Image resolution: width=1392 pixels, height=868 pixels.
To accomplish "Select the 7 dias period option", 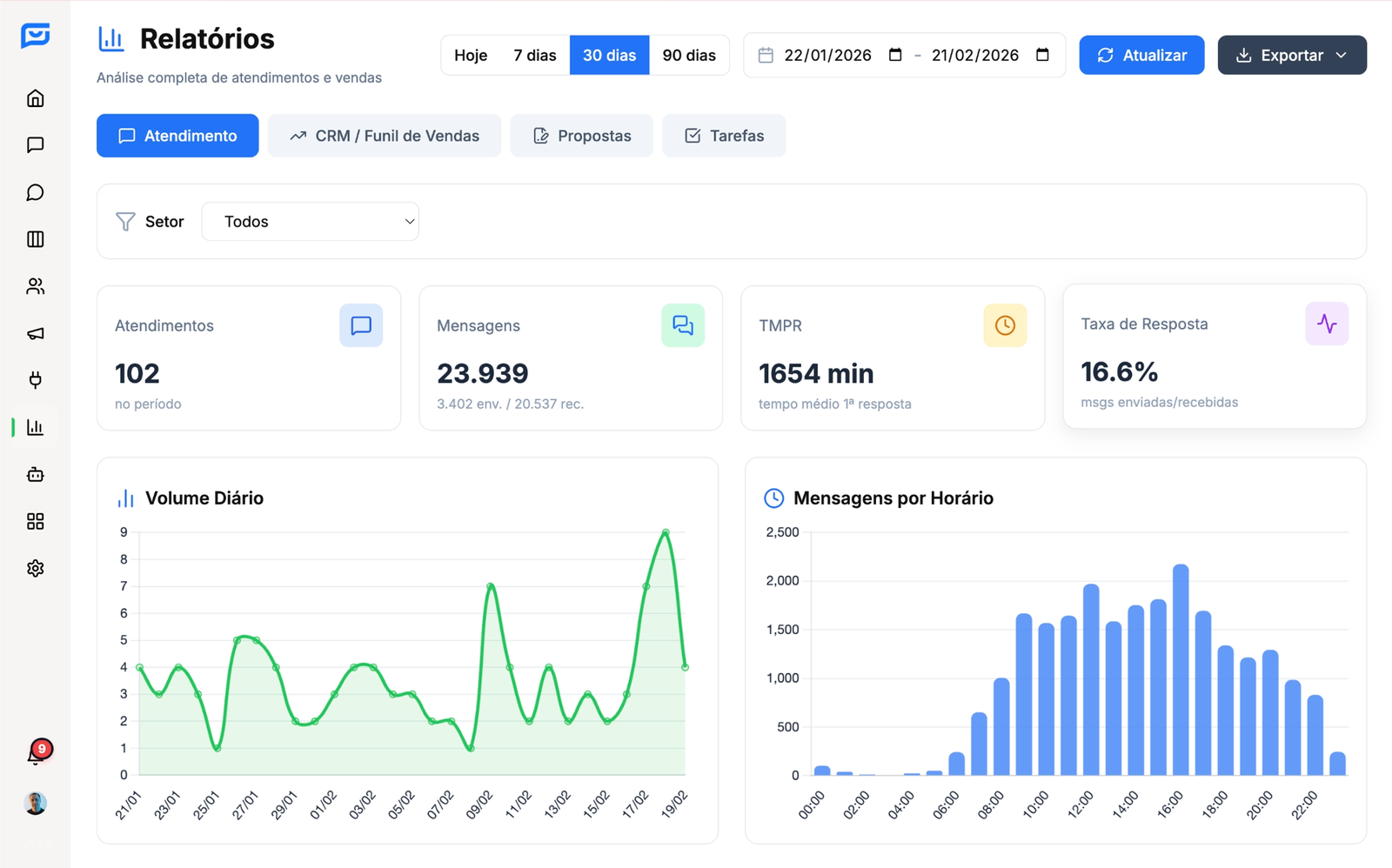I will point(534,56).
